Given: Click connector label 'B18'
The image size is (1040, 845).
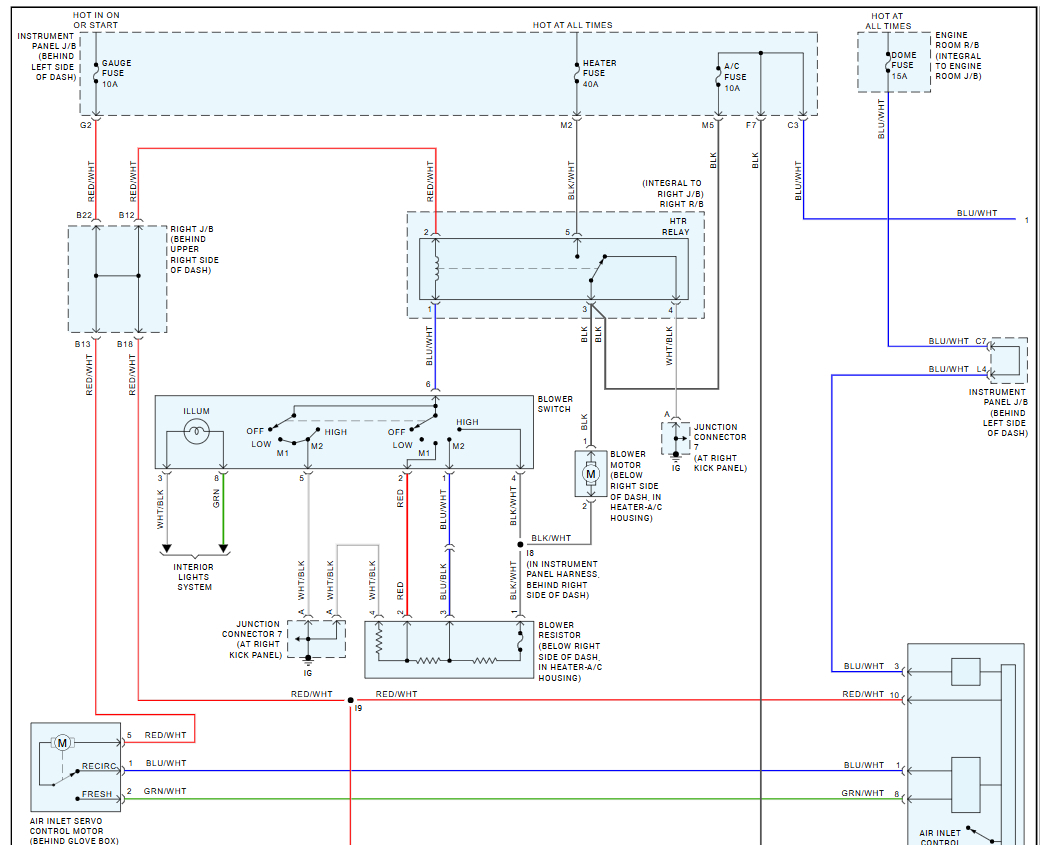Looking at the screenshot, I should pos(125,344).
